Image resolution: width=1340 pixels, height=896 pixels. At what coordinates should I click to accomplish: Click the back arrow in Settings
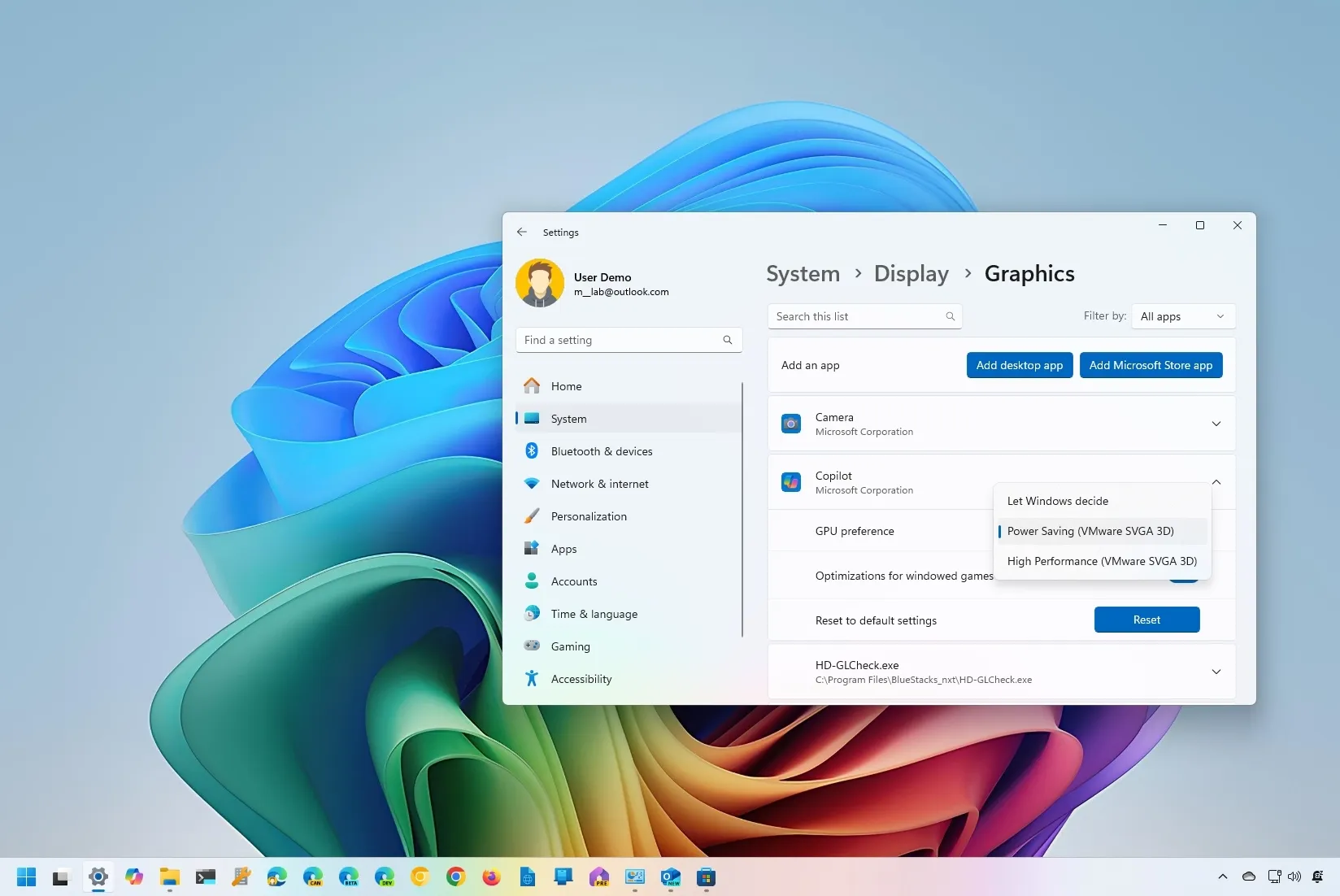(x=522, y=232)
